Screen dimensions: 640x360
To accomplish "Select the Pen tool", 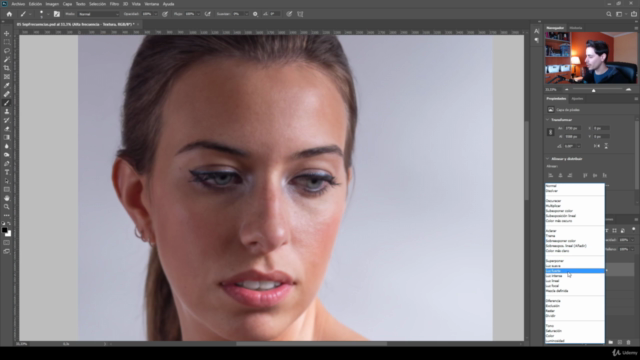I will pyautogui.click(x=7, y=163).
